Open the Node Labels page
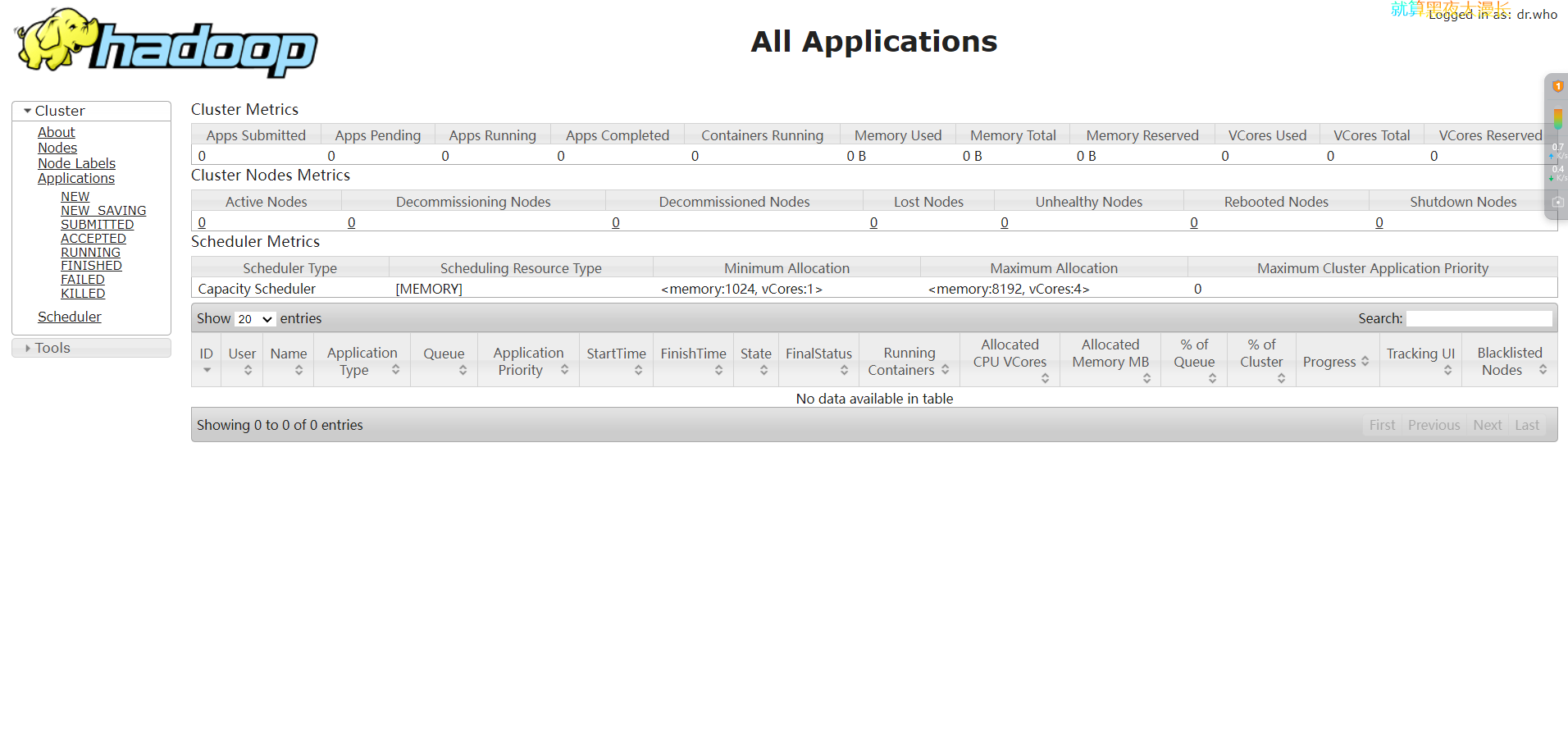1568x744 pixels. (76, 163)
